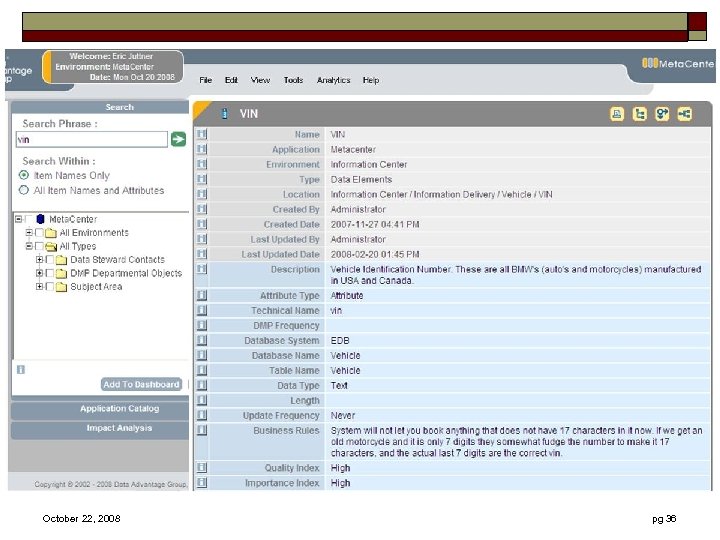Click history icon on Length row
The height and width of the screenshot is (540, 720).
pyautogui.click(x=202, y=400)
